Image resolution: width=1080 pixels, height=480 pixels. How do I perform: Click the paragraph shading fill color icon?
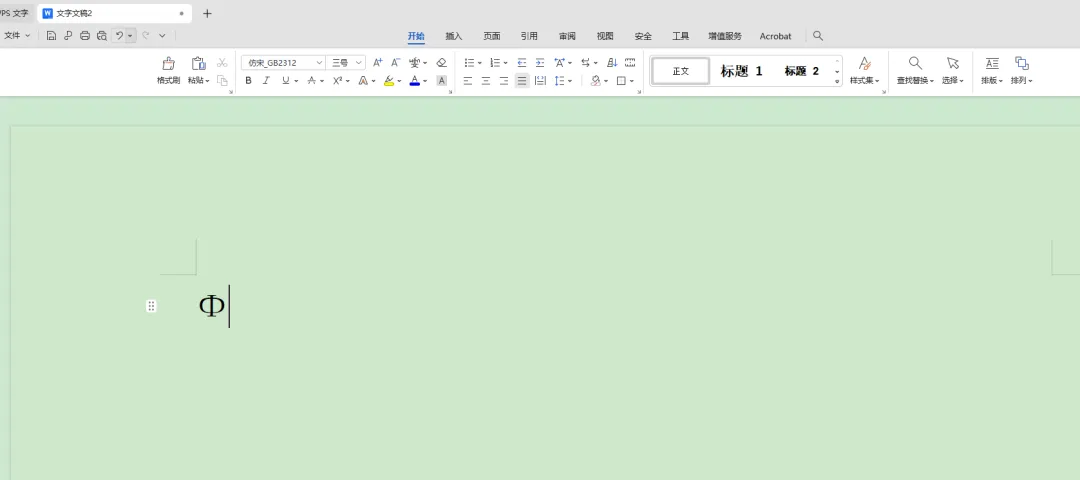point(596,81)
